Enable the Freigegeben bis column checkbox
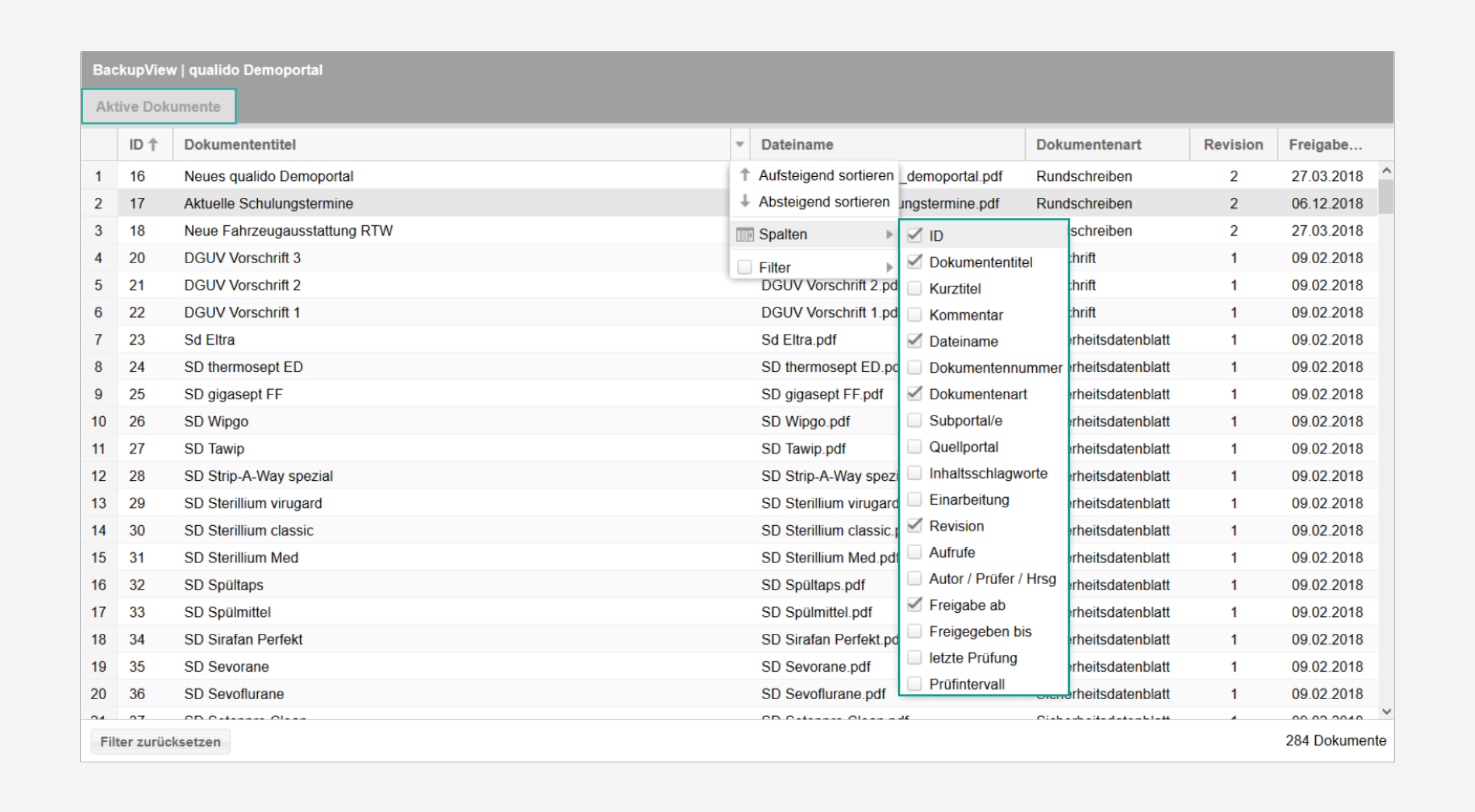 point(915,631)
